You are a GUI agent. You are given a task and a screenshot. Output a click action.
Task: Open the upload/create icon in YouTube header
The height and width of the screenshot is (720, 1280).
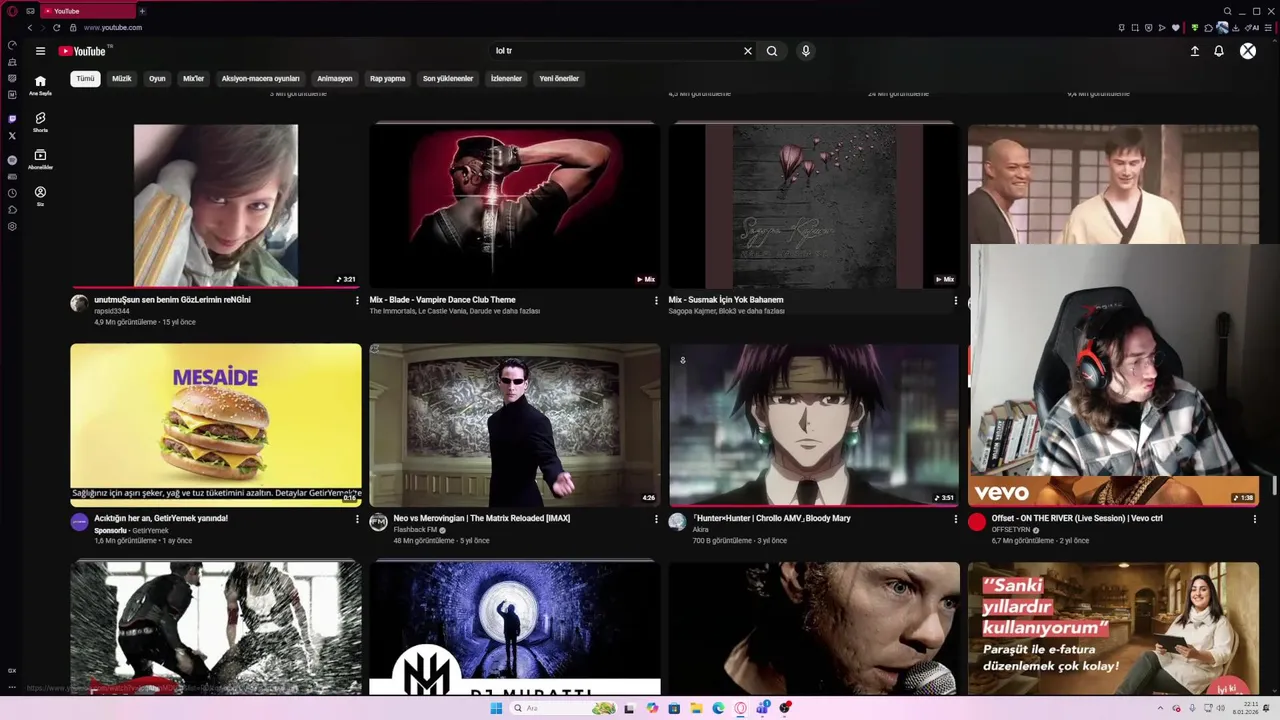coord(1194,51)
